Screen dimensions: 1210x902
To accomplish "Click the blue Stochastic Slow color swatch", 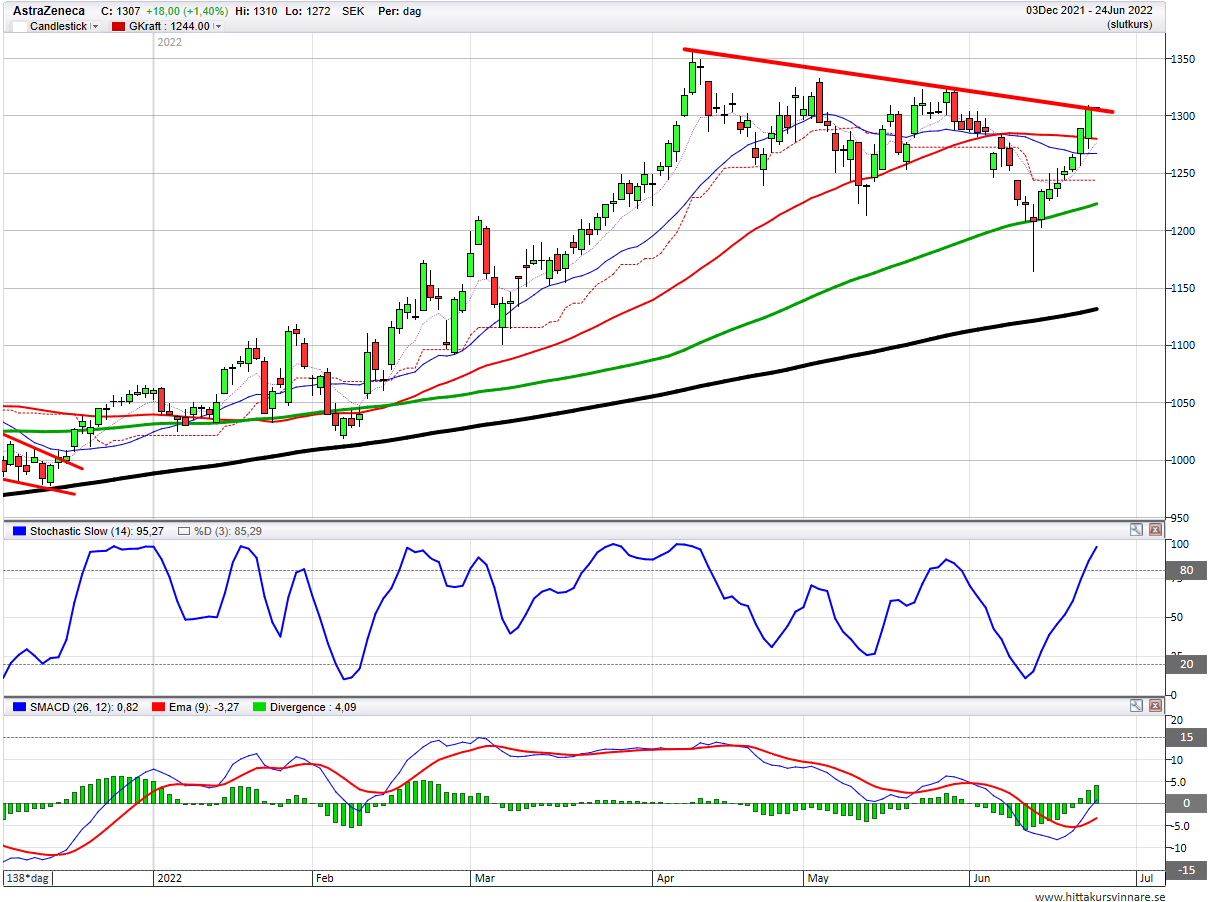I will (x=19, y=530).
